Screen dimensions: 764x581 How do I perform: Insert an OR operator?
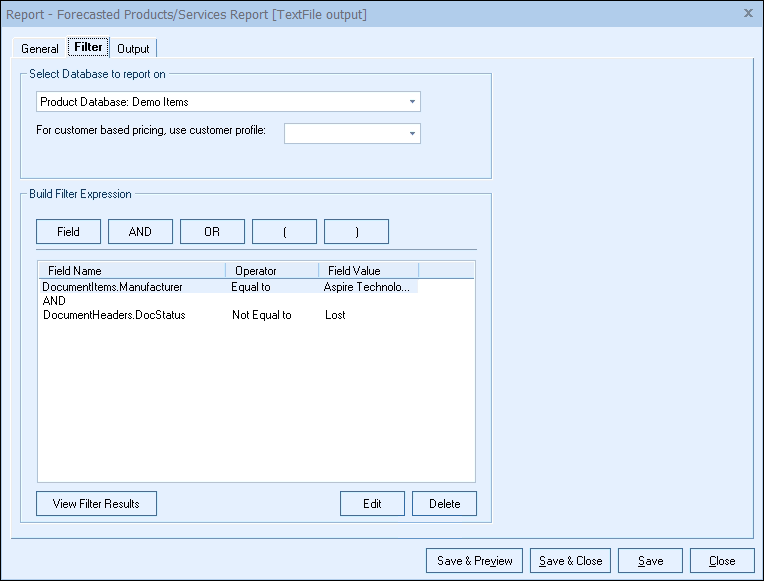tap(212, 232)
